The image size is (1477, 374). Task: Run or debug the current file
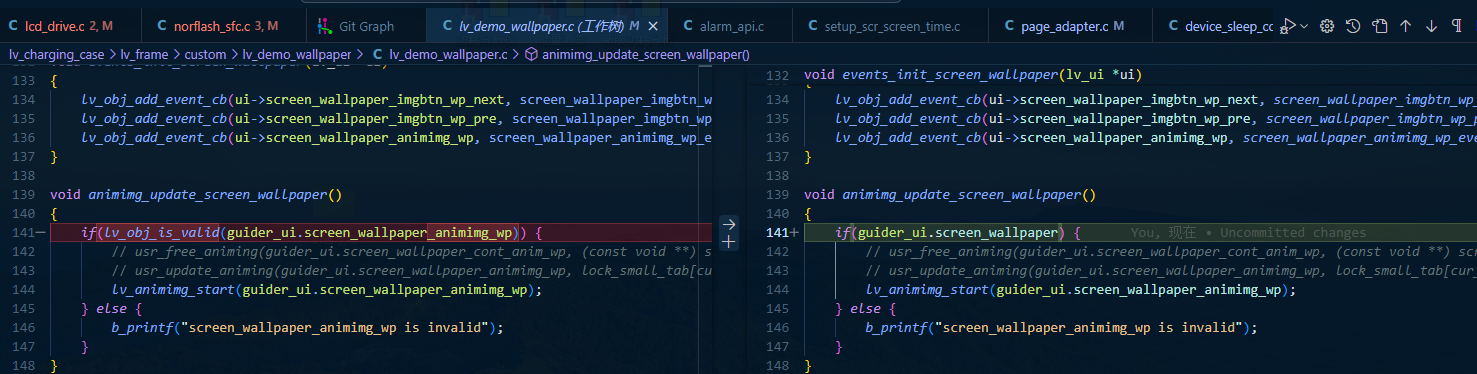1288,26
